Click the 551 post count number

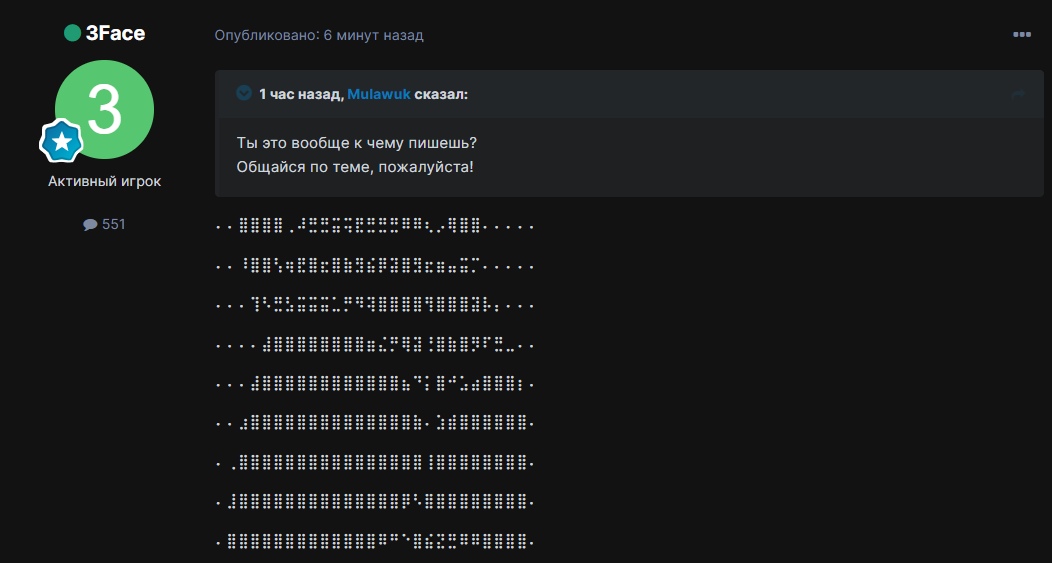tap(114, 225)
